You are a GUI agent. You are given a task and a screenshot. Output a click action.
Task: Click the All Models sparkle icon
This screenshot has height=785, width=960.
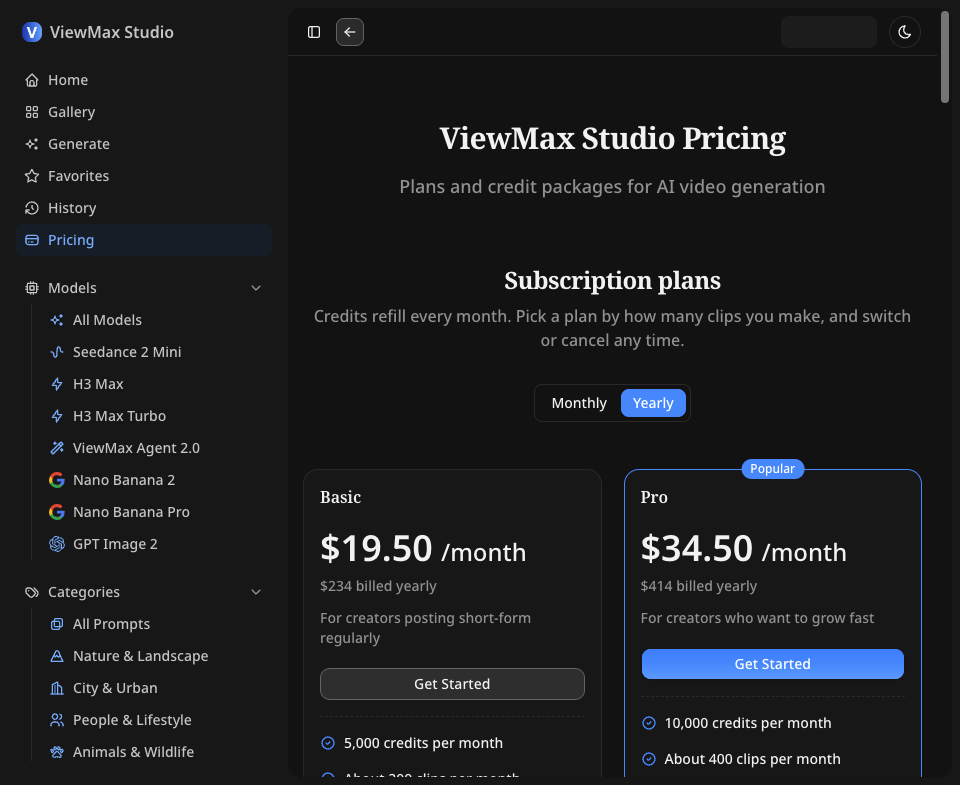57,320
